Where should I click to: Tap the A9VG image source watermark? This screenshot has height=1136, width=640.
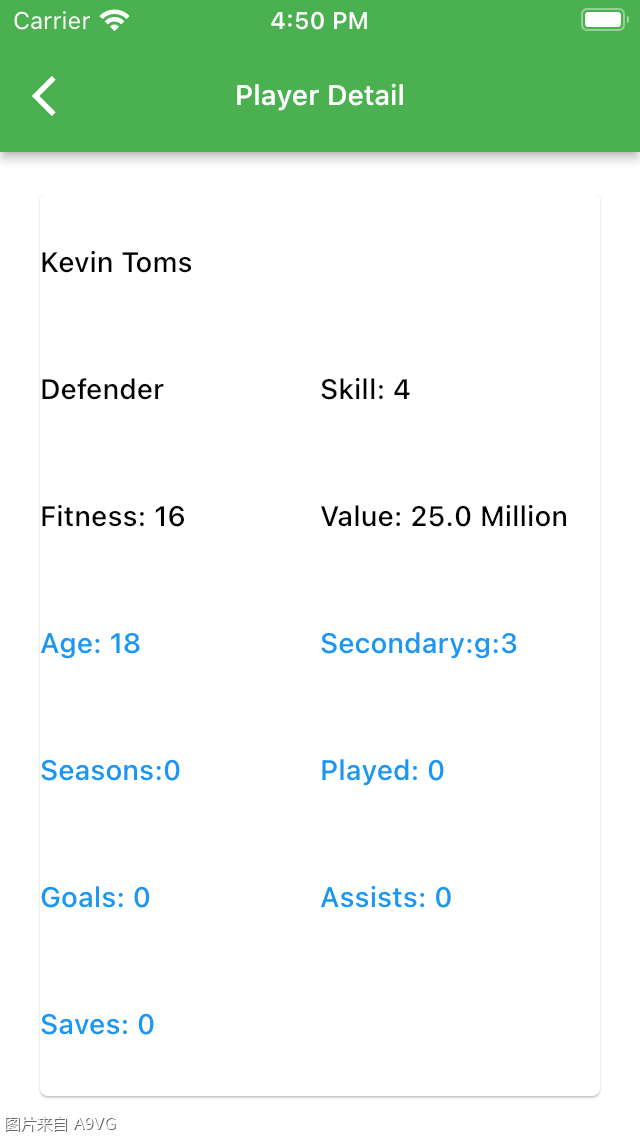point(61,1125)
